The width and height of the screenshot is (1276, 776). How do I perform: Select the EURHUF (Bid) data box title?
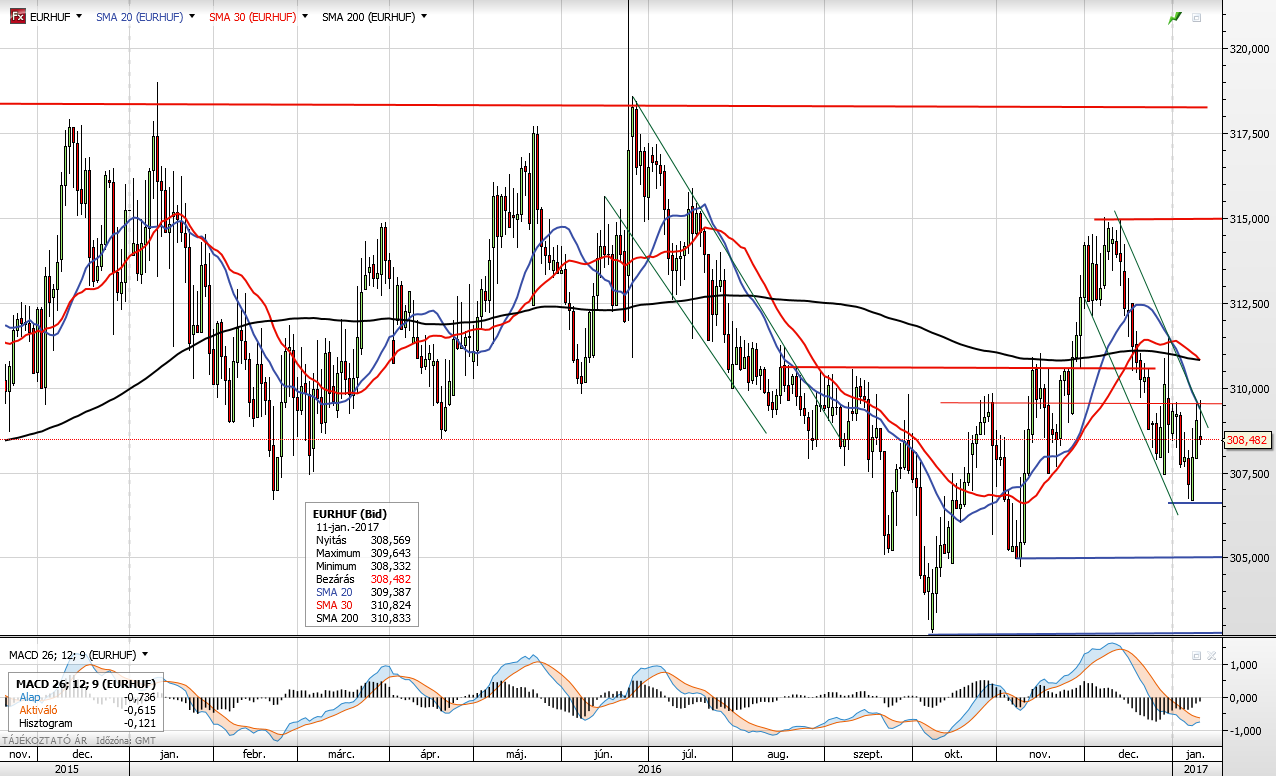[350, 514]
